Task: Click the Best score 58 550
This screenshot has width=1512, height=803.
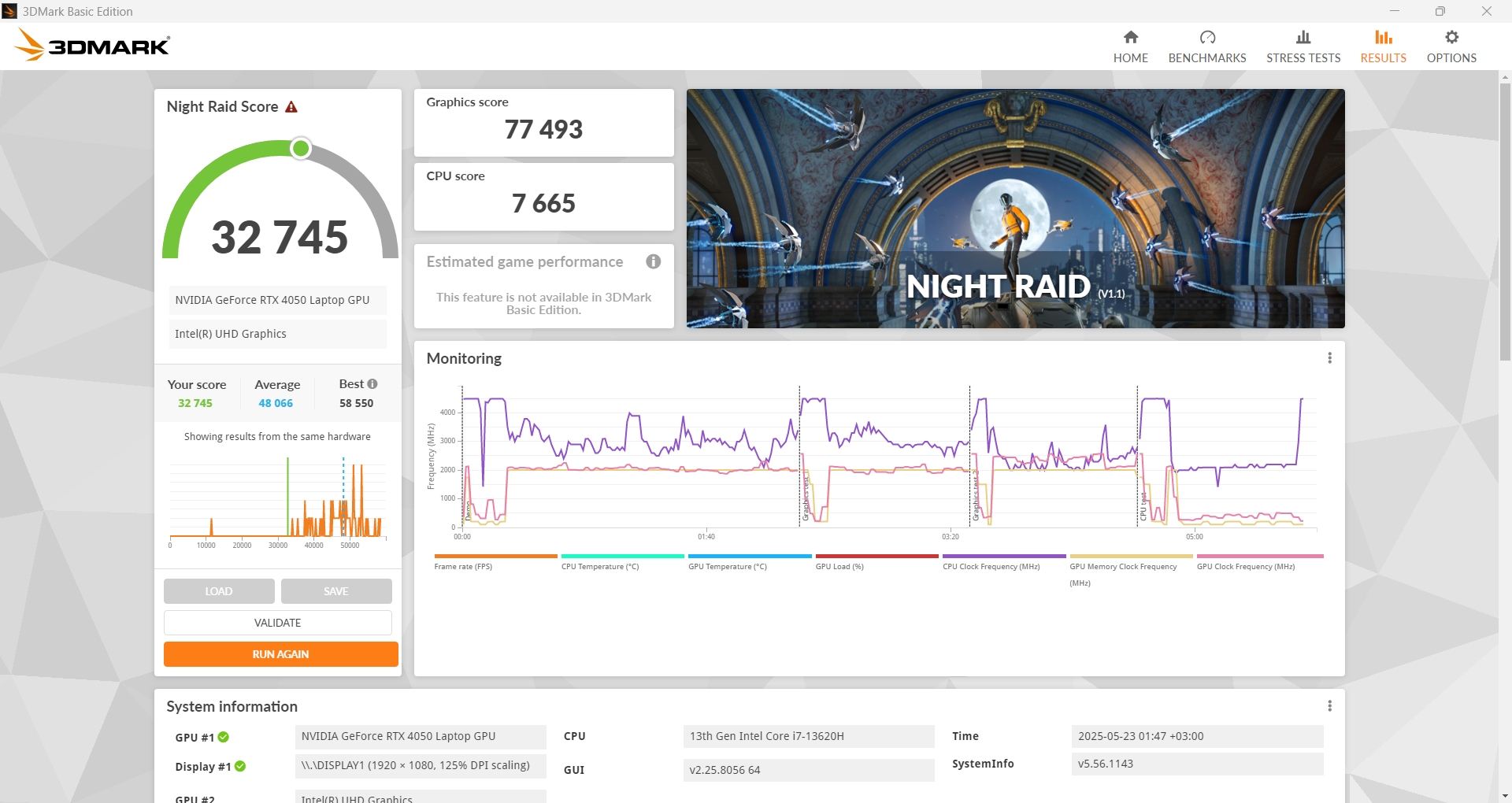Action: [x=357, y=403]
